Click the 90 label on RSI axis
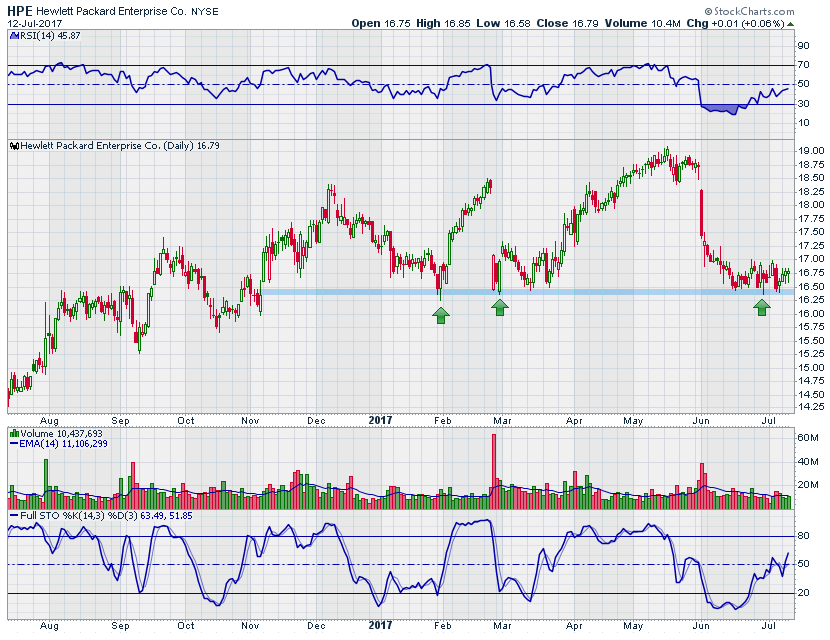 [804, 46]
